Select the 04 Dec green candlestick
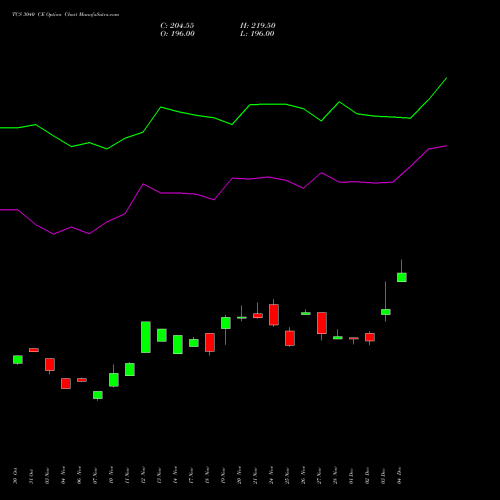Viewport: 500px width, 500px height. tap(402, 277)
